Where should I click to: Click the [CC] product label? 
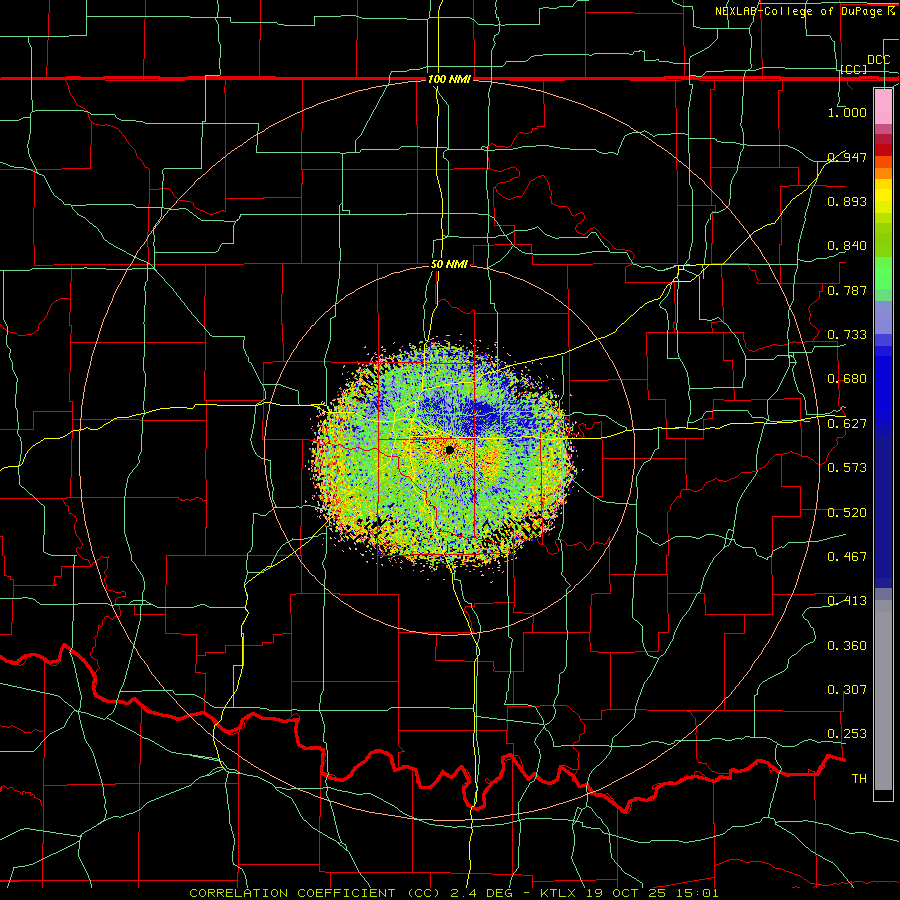pos(854,69)
